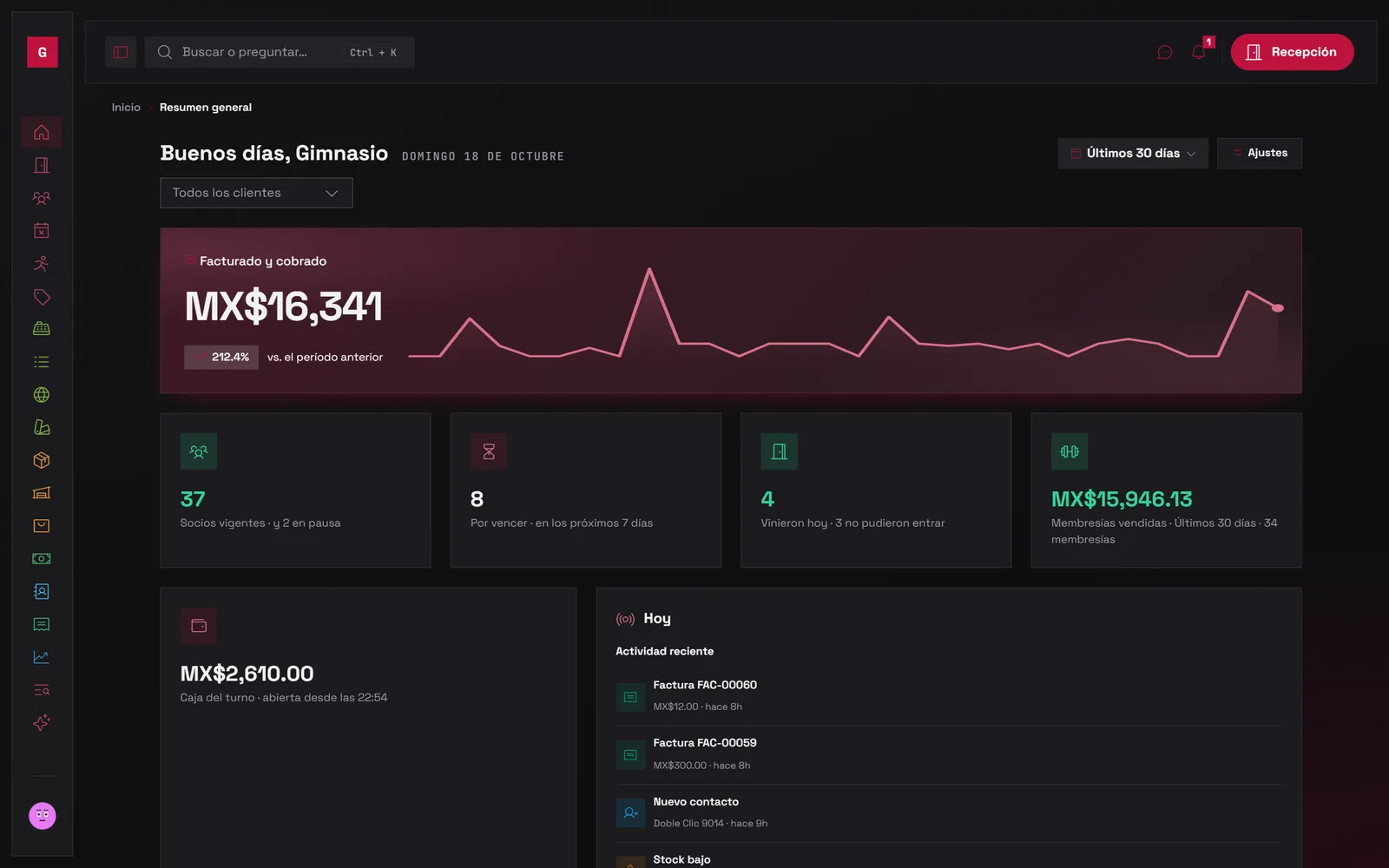Open the package box sidebar icon
Screen dimensions: 1389x868
point(41,460)
